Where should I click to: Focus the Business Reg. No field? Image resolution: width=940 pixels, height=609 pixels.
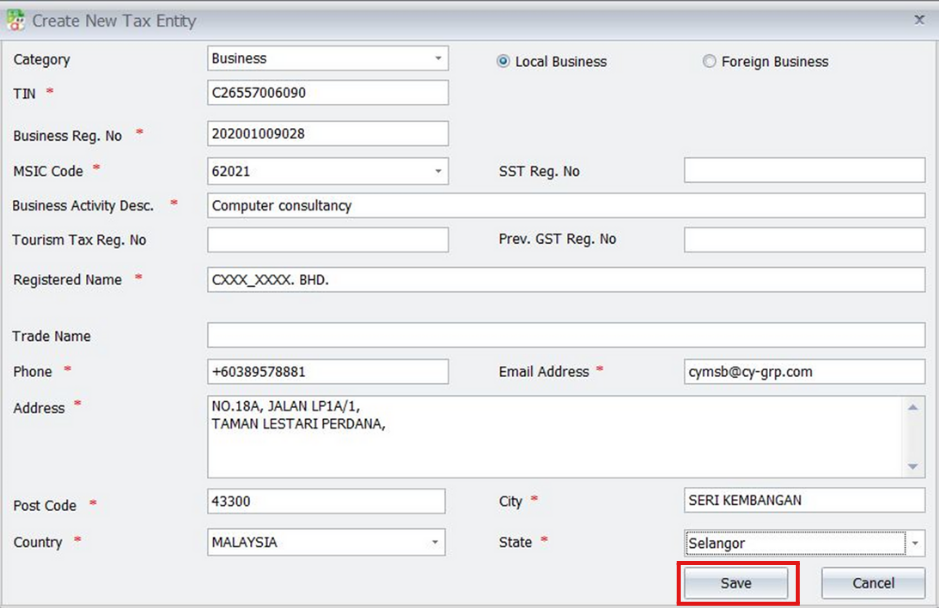327,133
